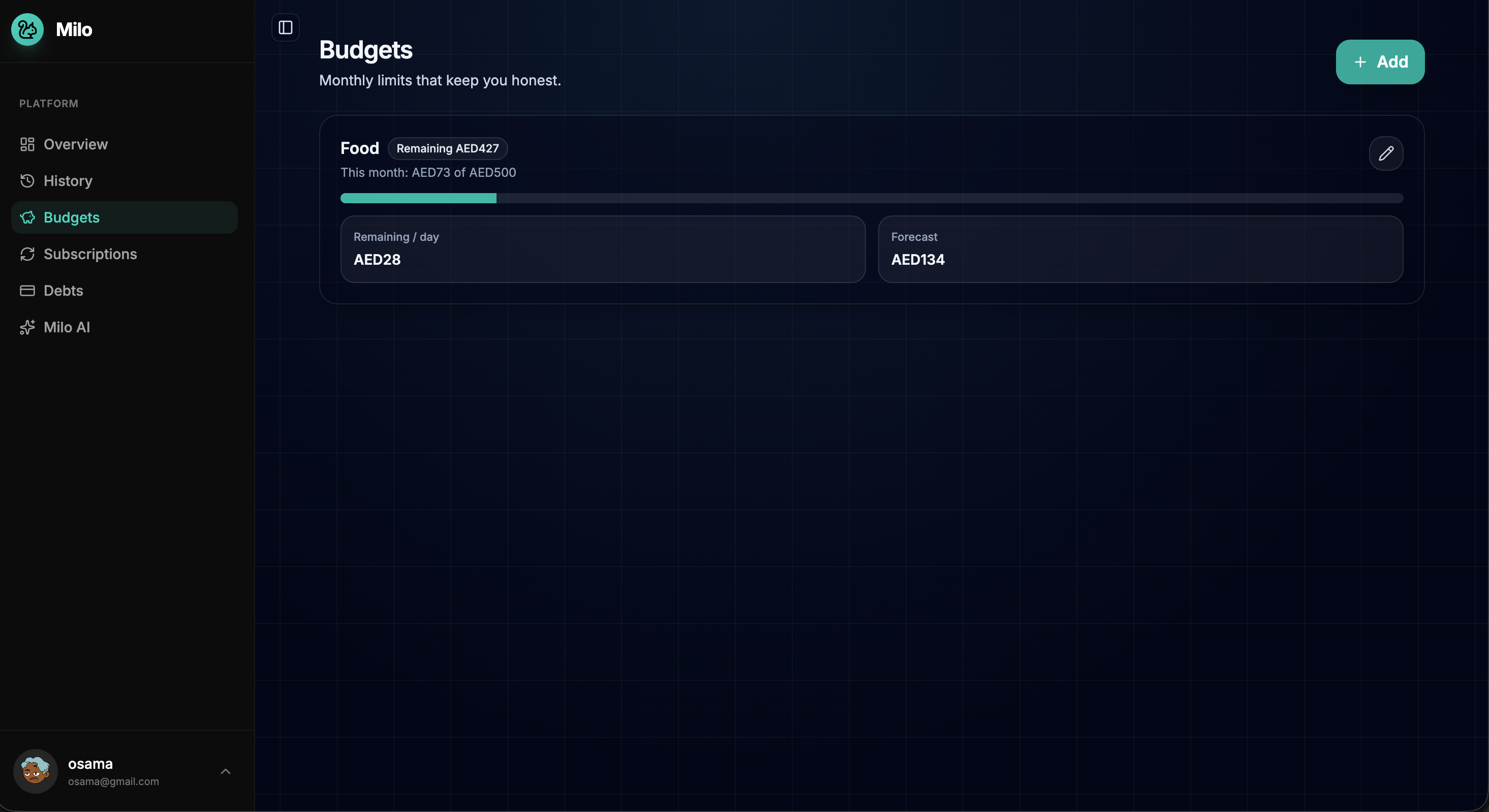Image resolution: width=1489 pixels, height=812 pixels.
Task: Open the History page
Action: pyautogui.click(x=68, y=181)
